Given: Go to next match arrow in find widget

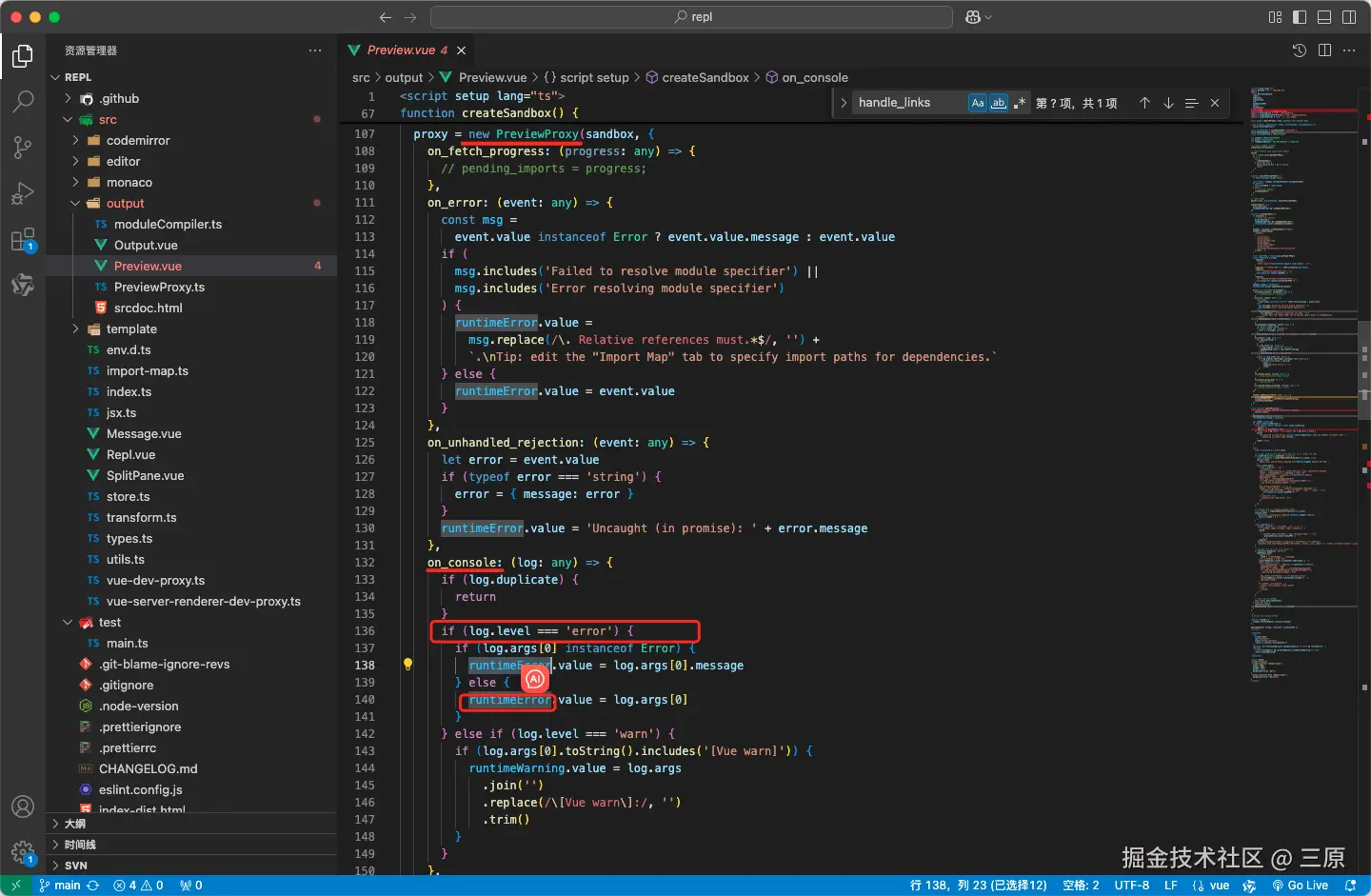Looking at the screenshot, I should [1168, 103].
